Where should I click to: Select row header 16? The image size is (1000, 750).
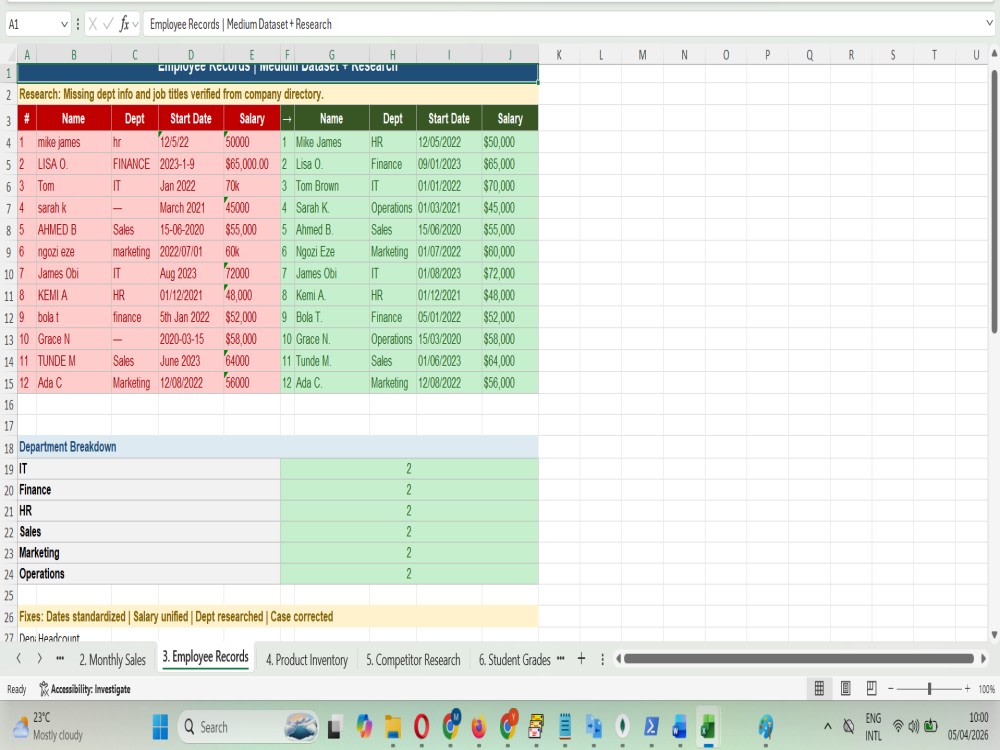pos(8,404)
